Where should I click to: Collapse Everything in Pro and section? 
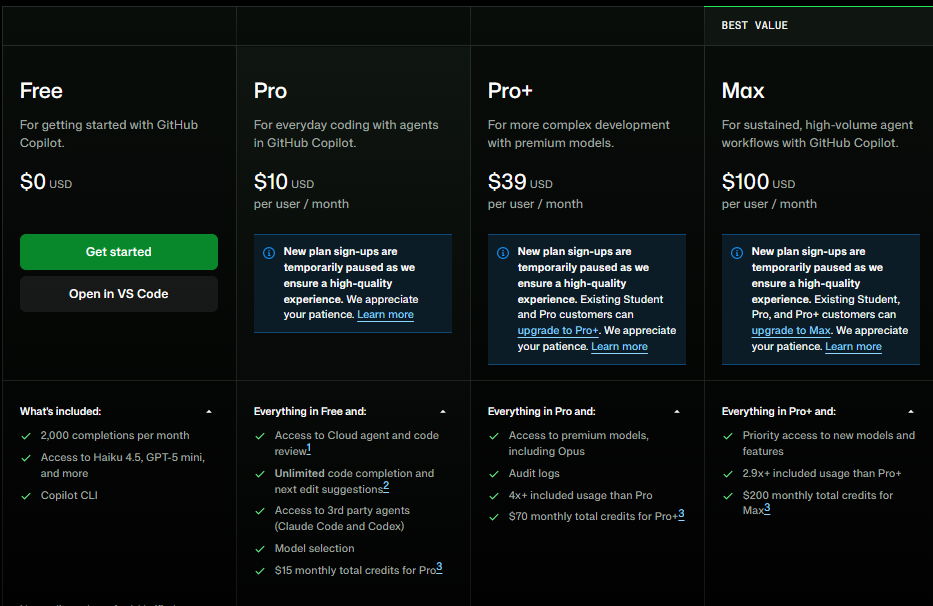(677, 411)
